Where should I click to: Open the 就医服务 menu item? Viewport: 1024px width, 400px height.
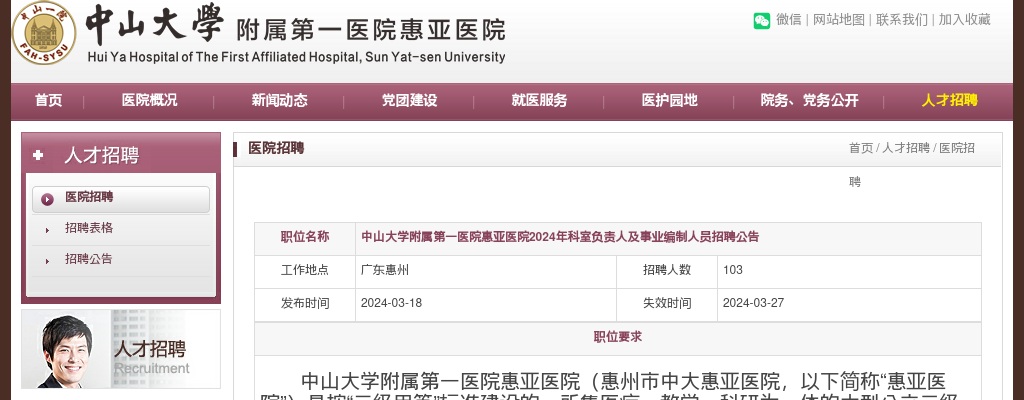coord(539,100)
